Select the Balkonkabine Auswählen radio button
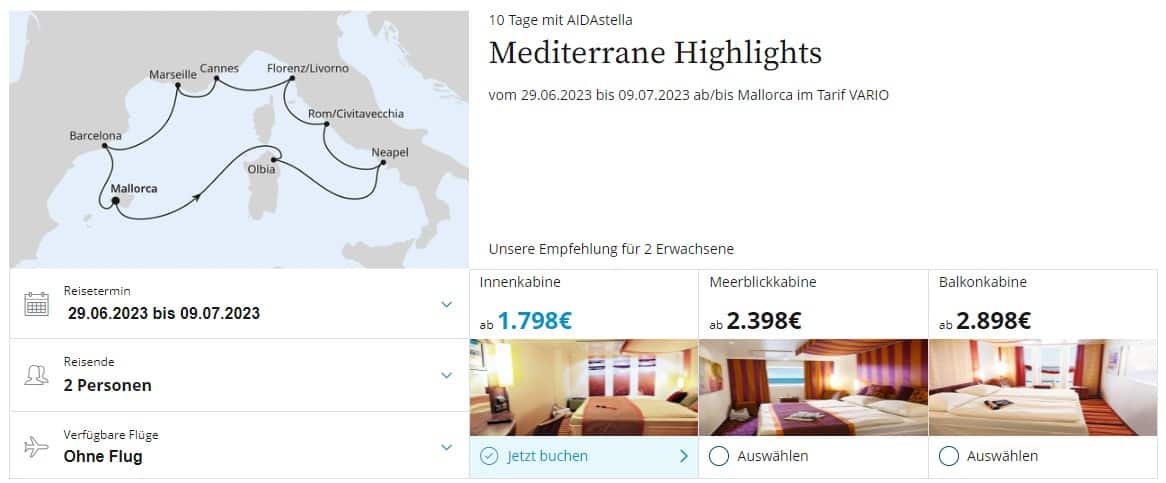Image resolution: width=1166 pixels, height=483 pixels. (x=948, y=456)
